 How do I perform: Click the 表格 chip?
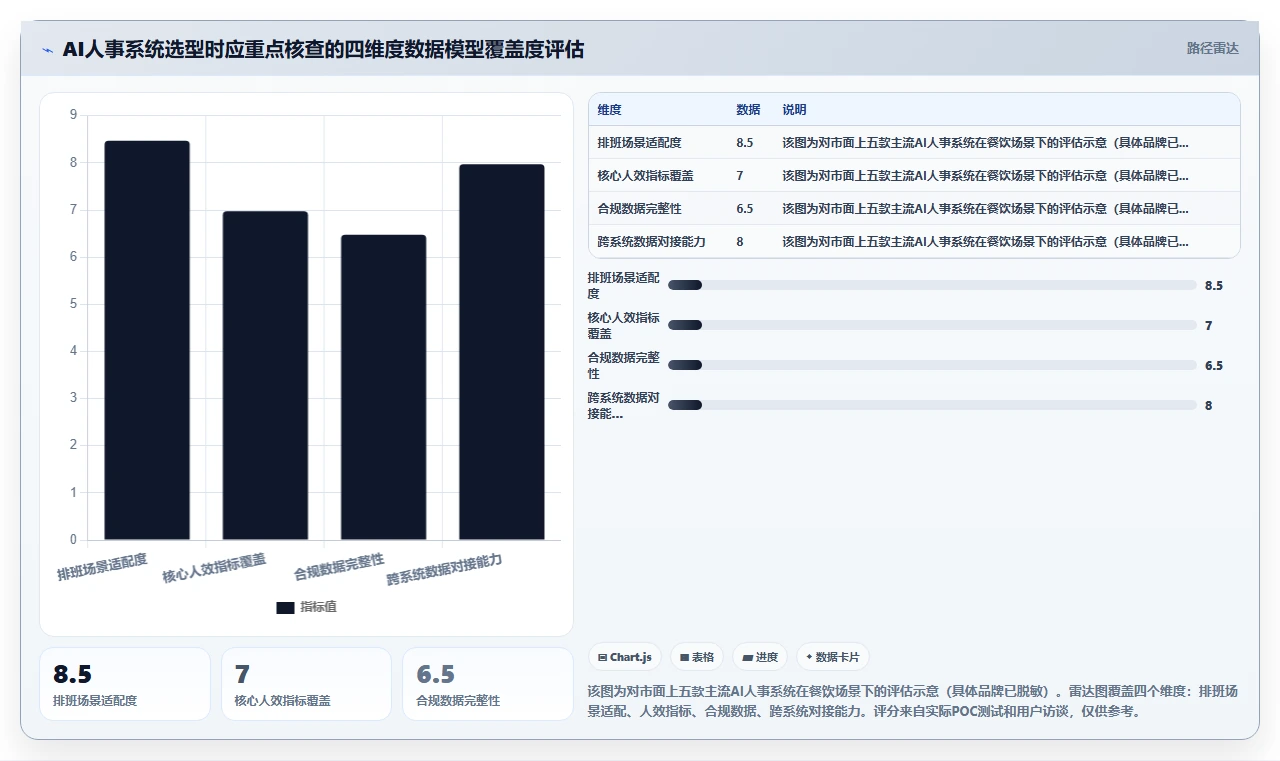697,657
